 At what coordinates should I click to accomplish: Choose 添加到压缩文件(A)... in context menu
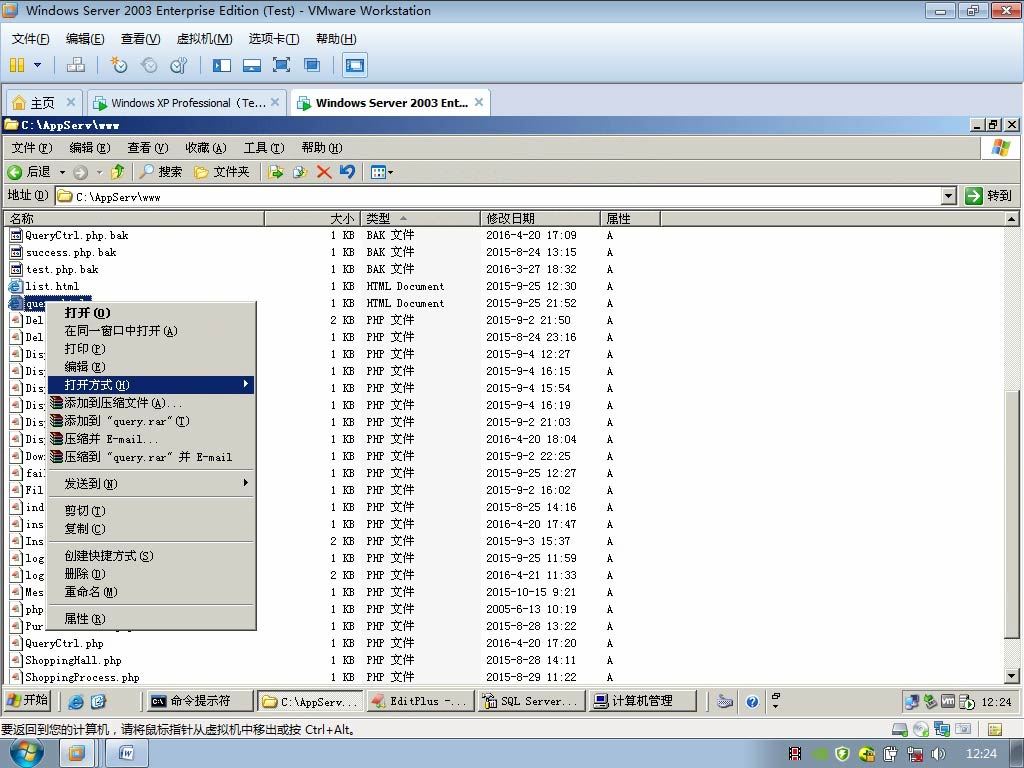click(x=151, y=403)
